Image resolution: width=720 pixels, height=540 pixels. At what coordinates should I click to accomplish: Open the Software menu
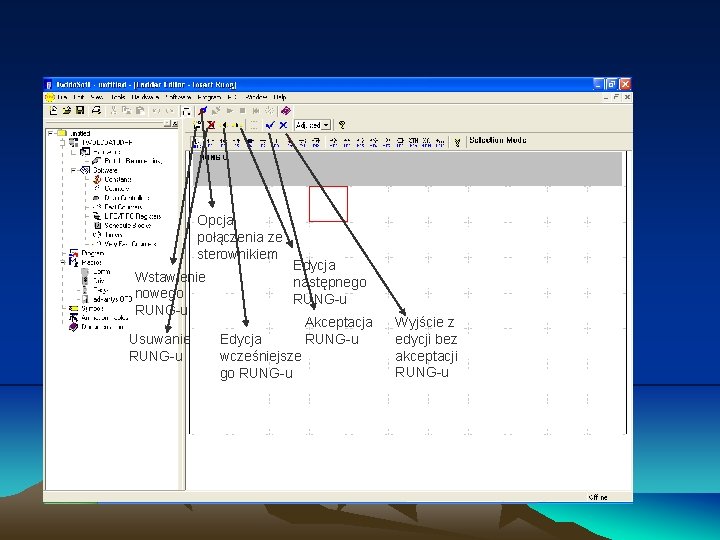(178, 97)
